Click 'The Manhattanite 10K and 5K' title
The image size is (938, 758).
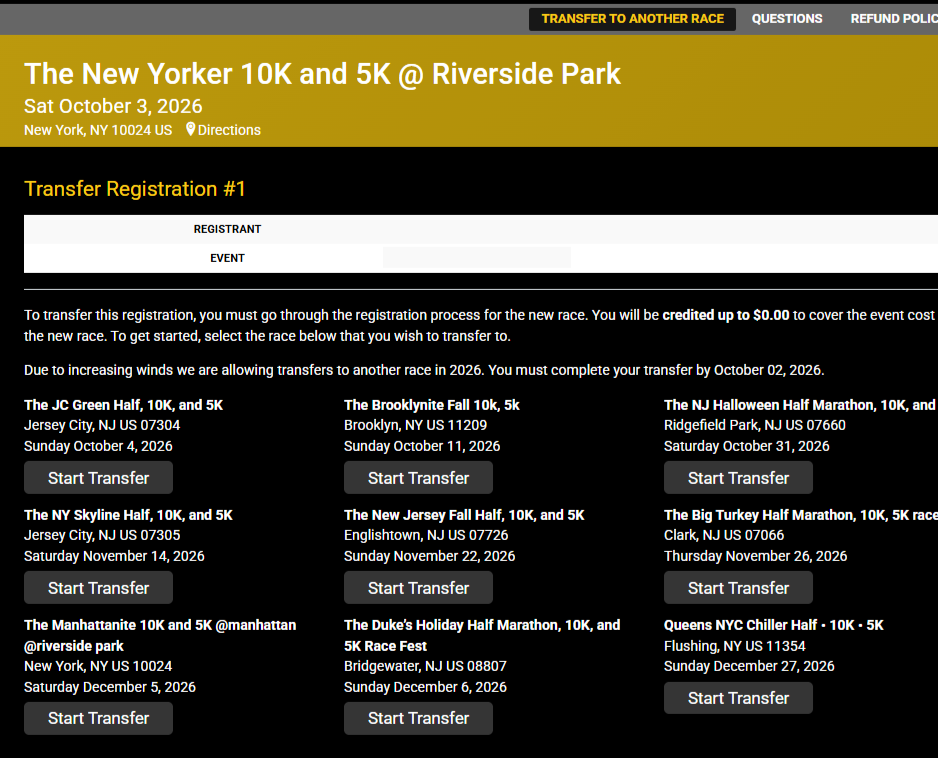[160, 635]
